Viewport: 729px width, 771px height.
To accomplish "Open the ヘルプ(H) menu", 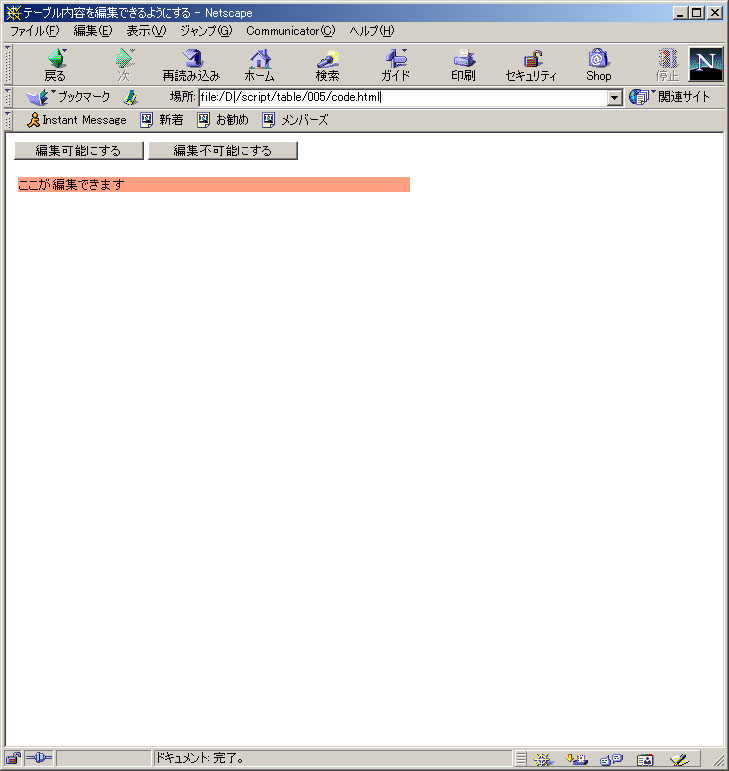I will click(x=372, y=31).
